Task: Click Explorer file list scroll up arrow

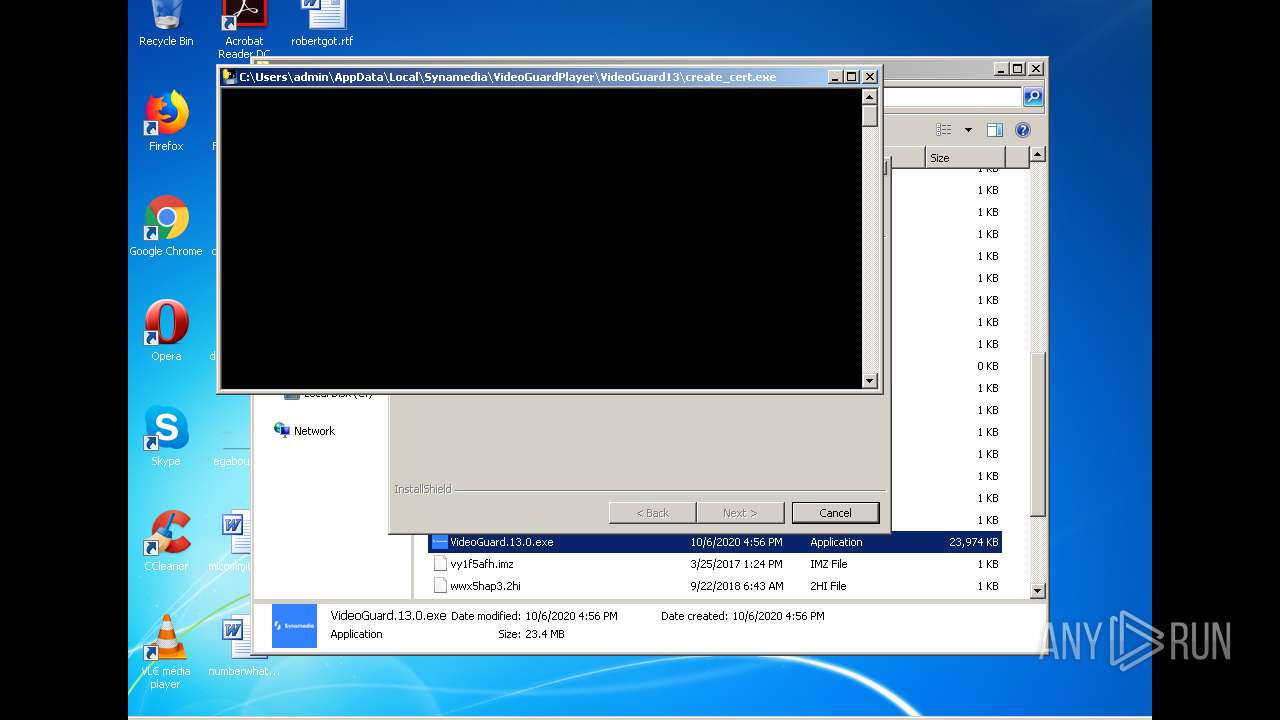Action: [x=1037, y=154]
